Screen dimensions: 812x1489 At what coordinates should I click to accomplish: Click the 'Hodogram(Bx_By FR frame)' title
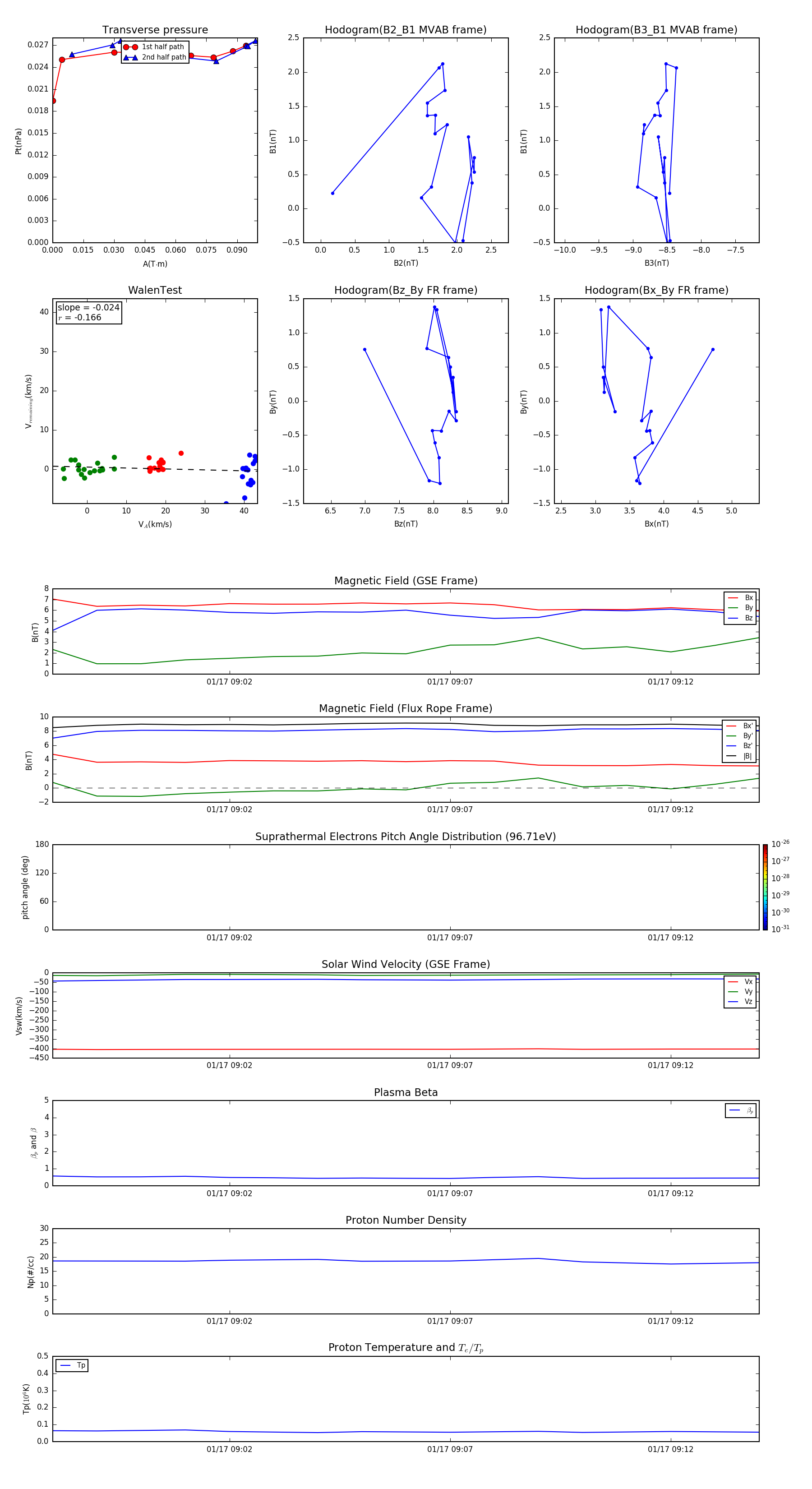[656, 290]
